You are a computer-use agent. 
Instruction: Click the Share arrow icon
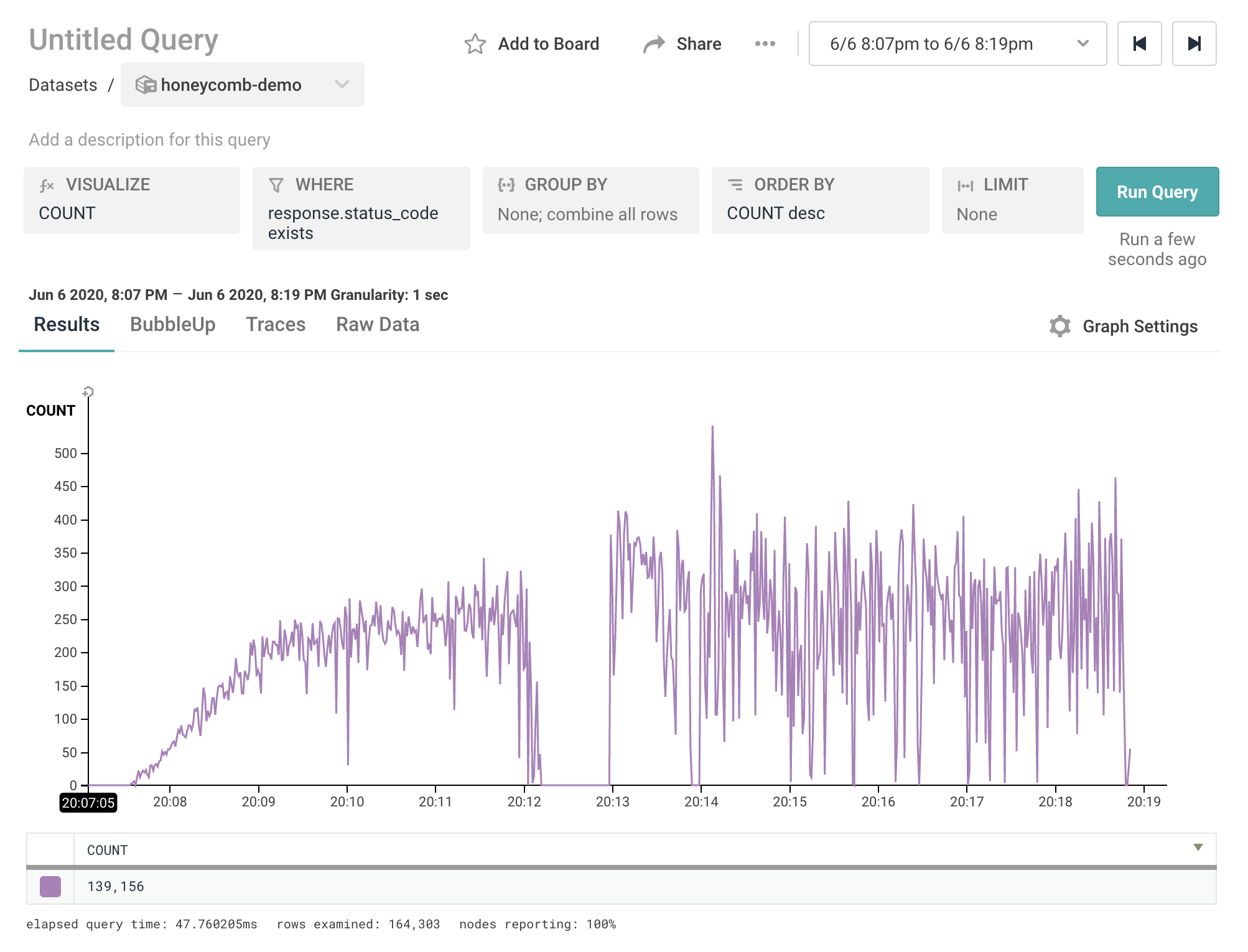pyautogui.click(x=654, y=44)
